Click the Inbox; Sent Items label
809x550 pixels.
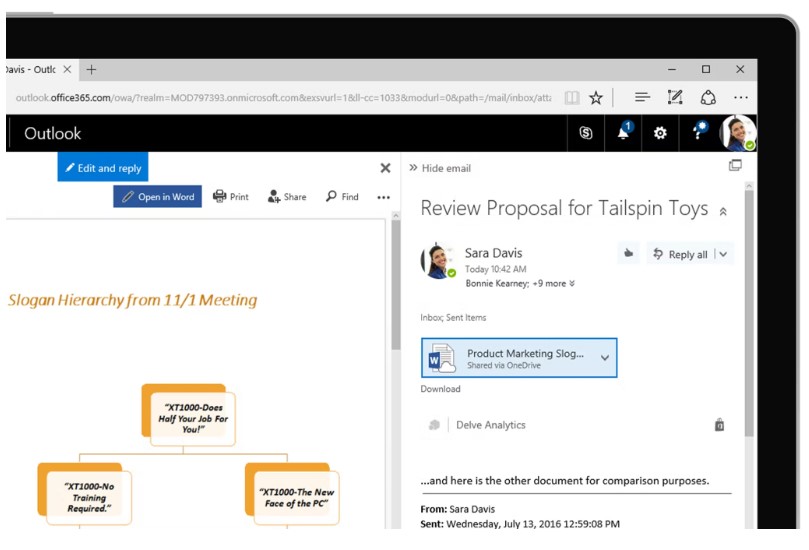453,317
